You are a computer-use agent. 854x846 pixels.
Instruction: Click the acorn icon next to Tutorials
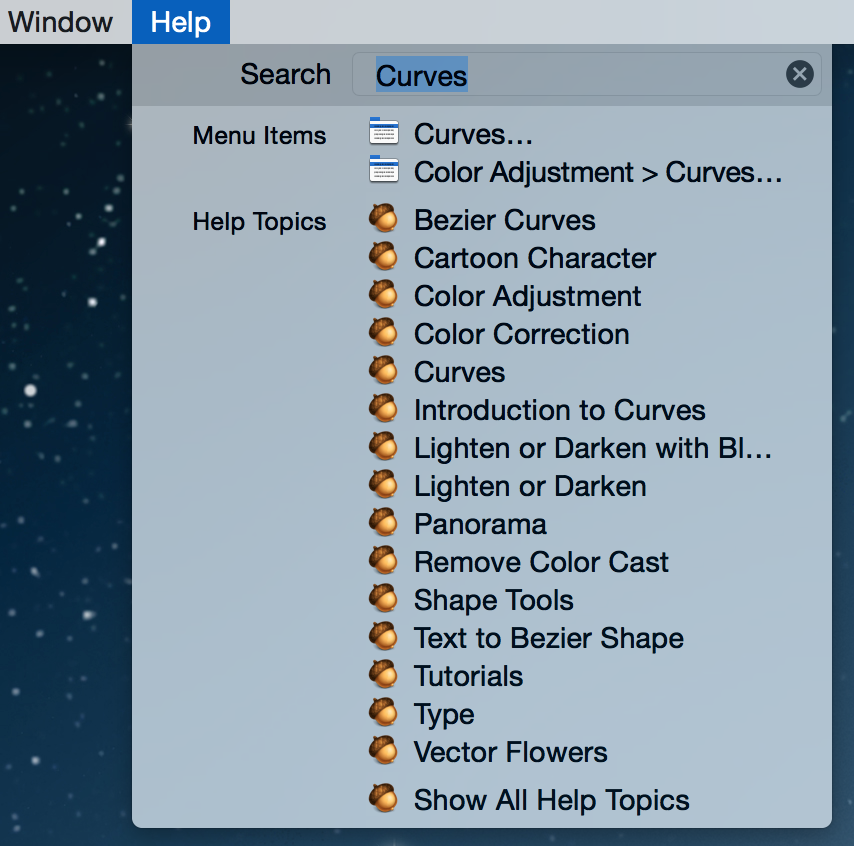point(383,674)
